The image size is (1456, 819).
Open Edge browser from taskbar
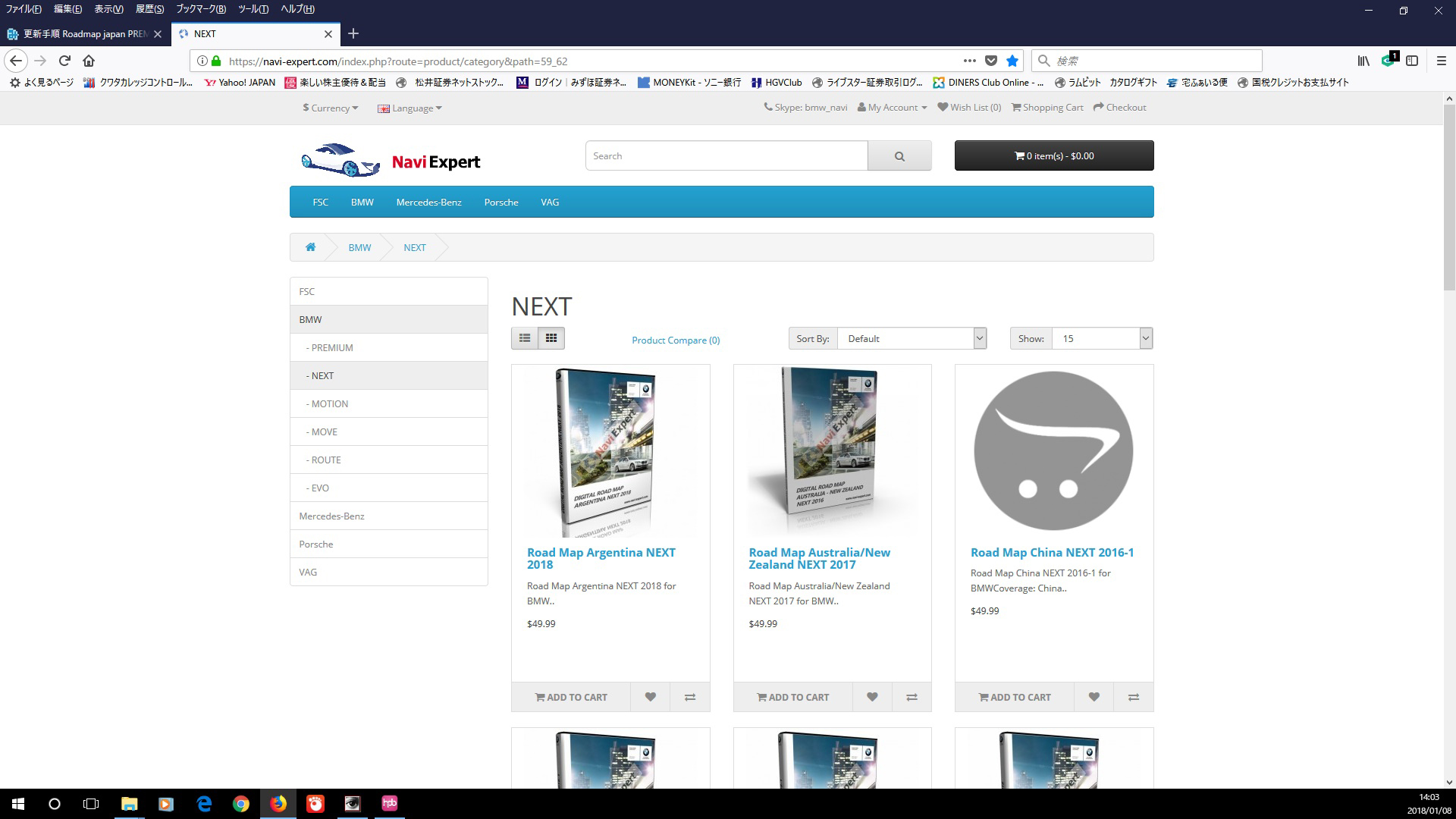[204, 804]
